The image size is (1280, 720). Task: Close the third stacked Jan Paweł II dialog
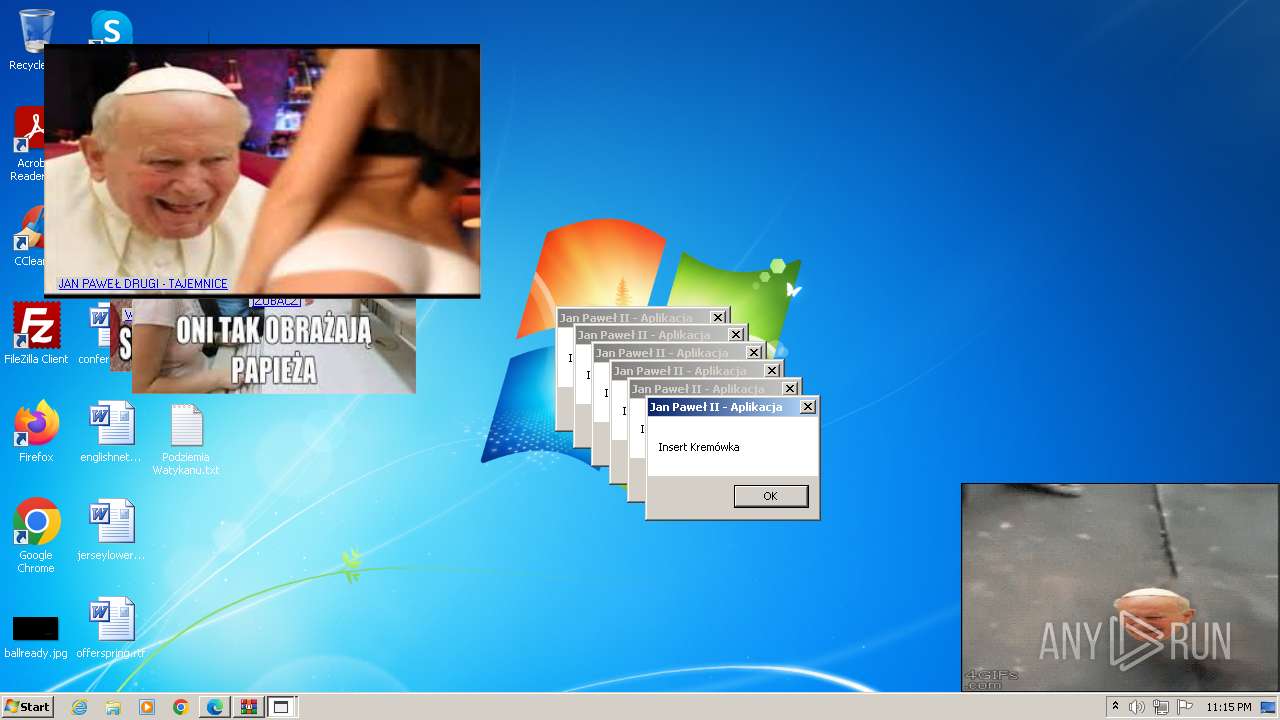[754, 353]
